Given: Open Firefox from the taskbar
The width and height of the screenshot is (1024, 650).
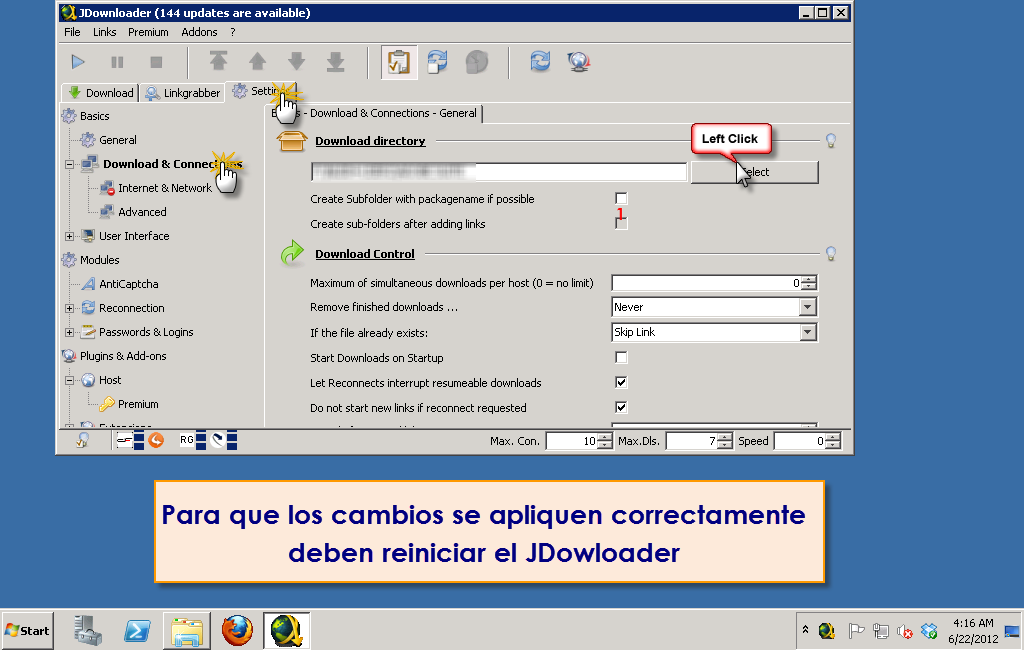Looking at the screenshot, I should [x=237, y=631].
